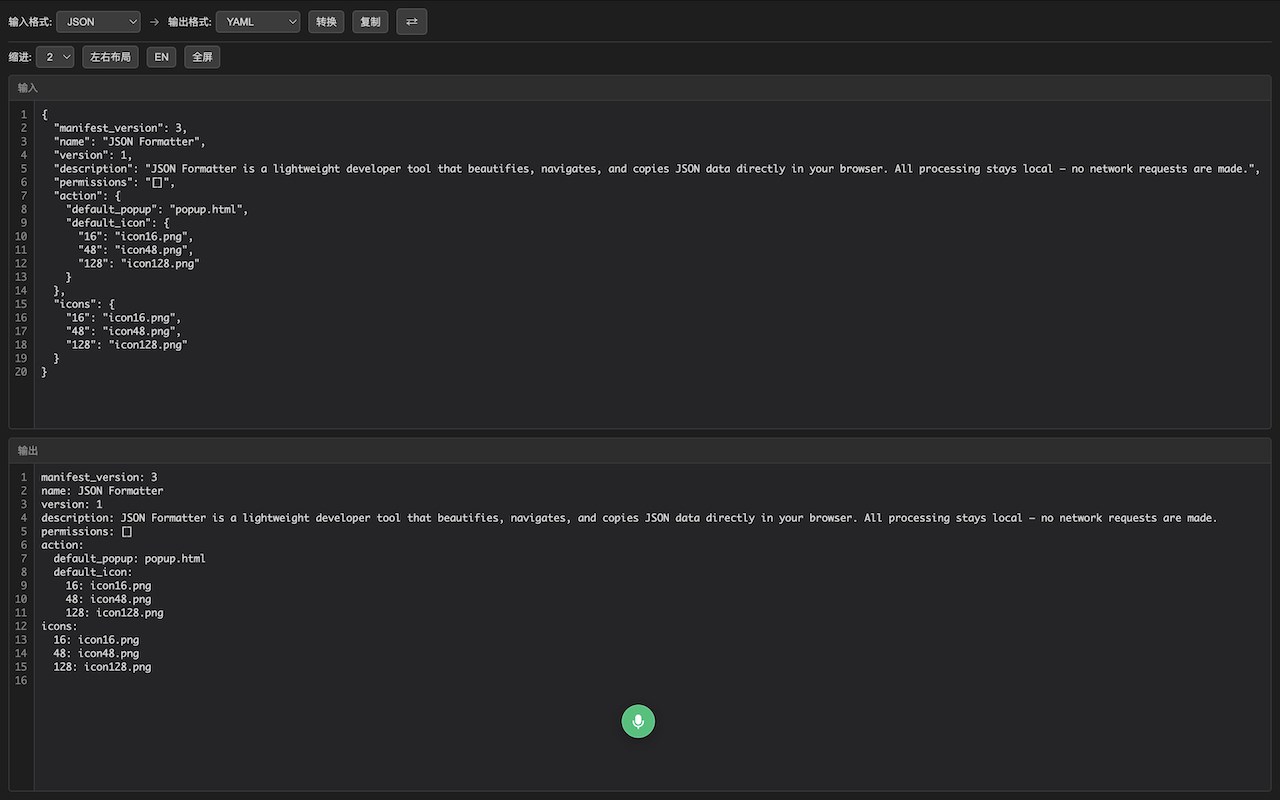Click output line default_popup: popup.html
Screen dimensions: 1280x800
tap(129, 559)
